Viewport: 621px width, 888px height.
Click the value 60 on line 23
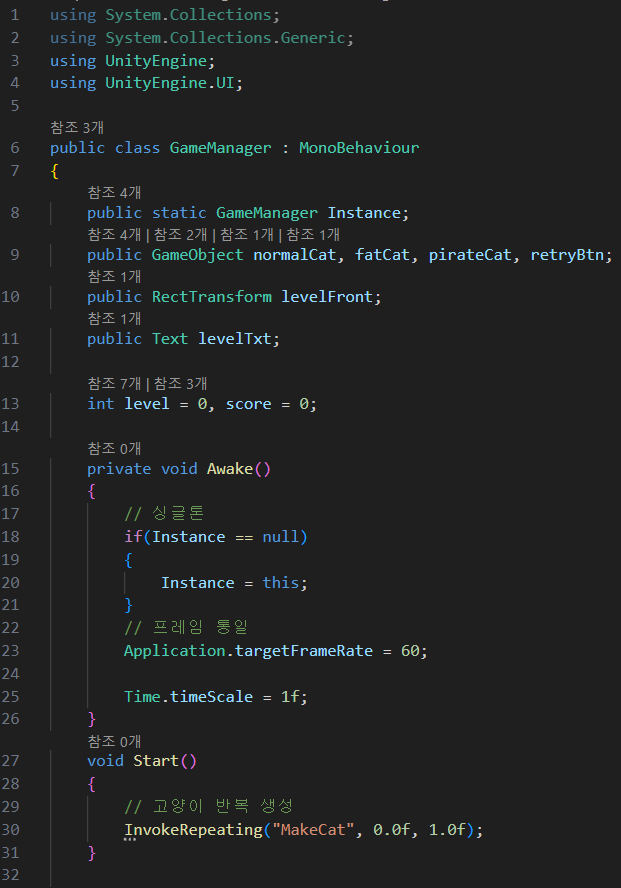410,651
